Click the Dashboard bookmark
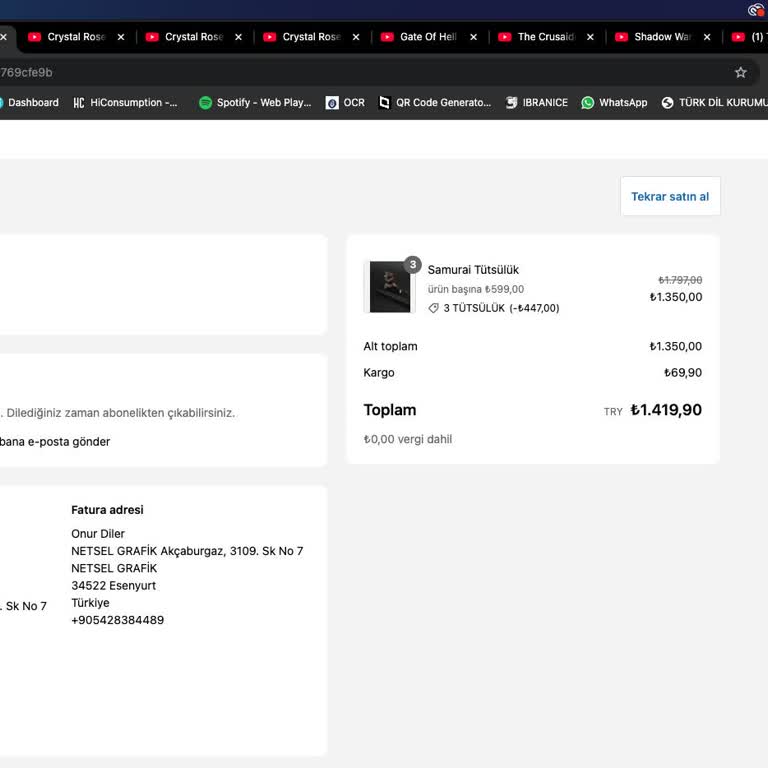This screenshot has width=768, height=768. coord(30,102)
